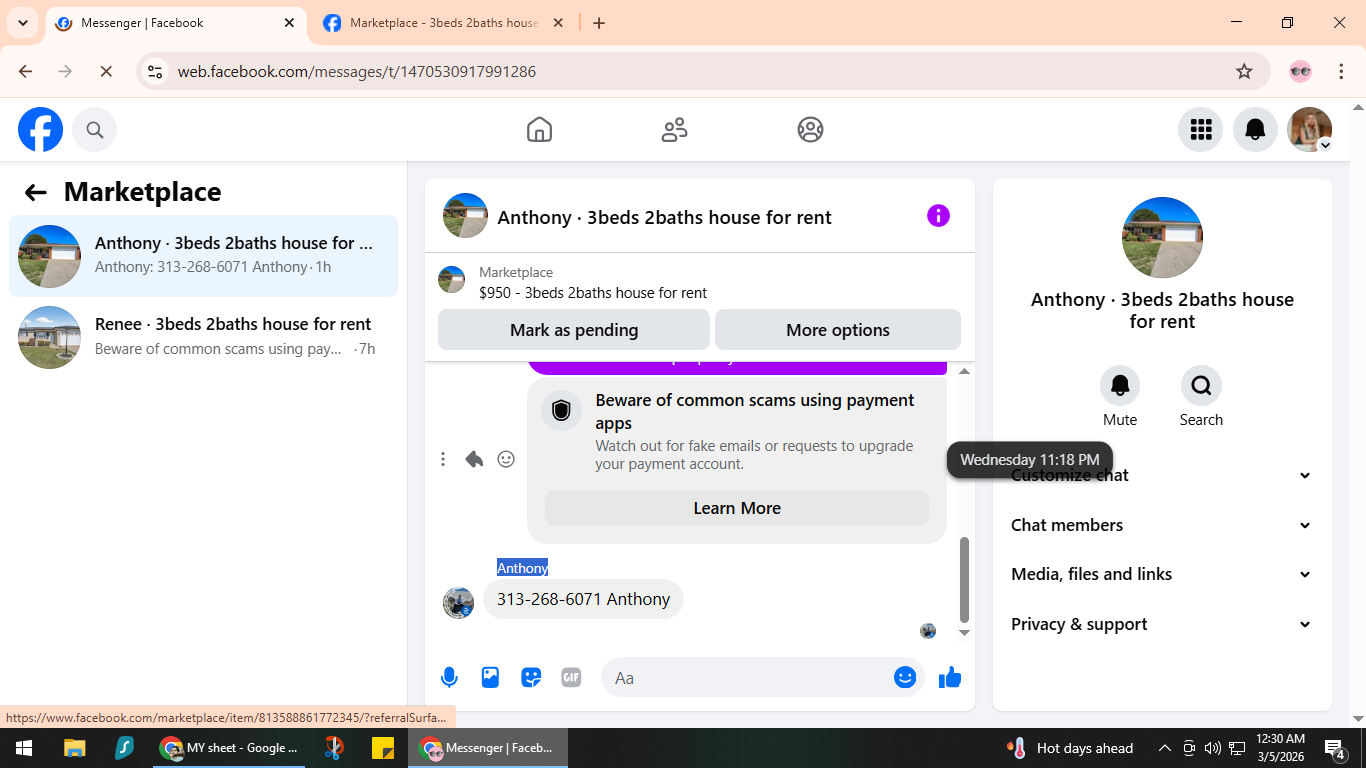1366x768 pixels.
Task: Open the $950 Marketplace listing link
Action: [x=593, y=293]
